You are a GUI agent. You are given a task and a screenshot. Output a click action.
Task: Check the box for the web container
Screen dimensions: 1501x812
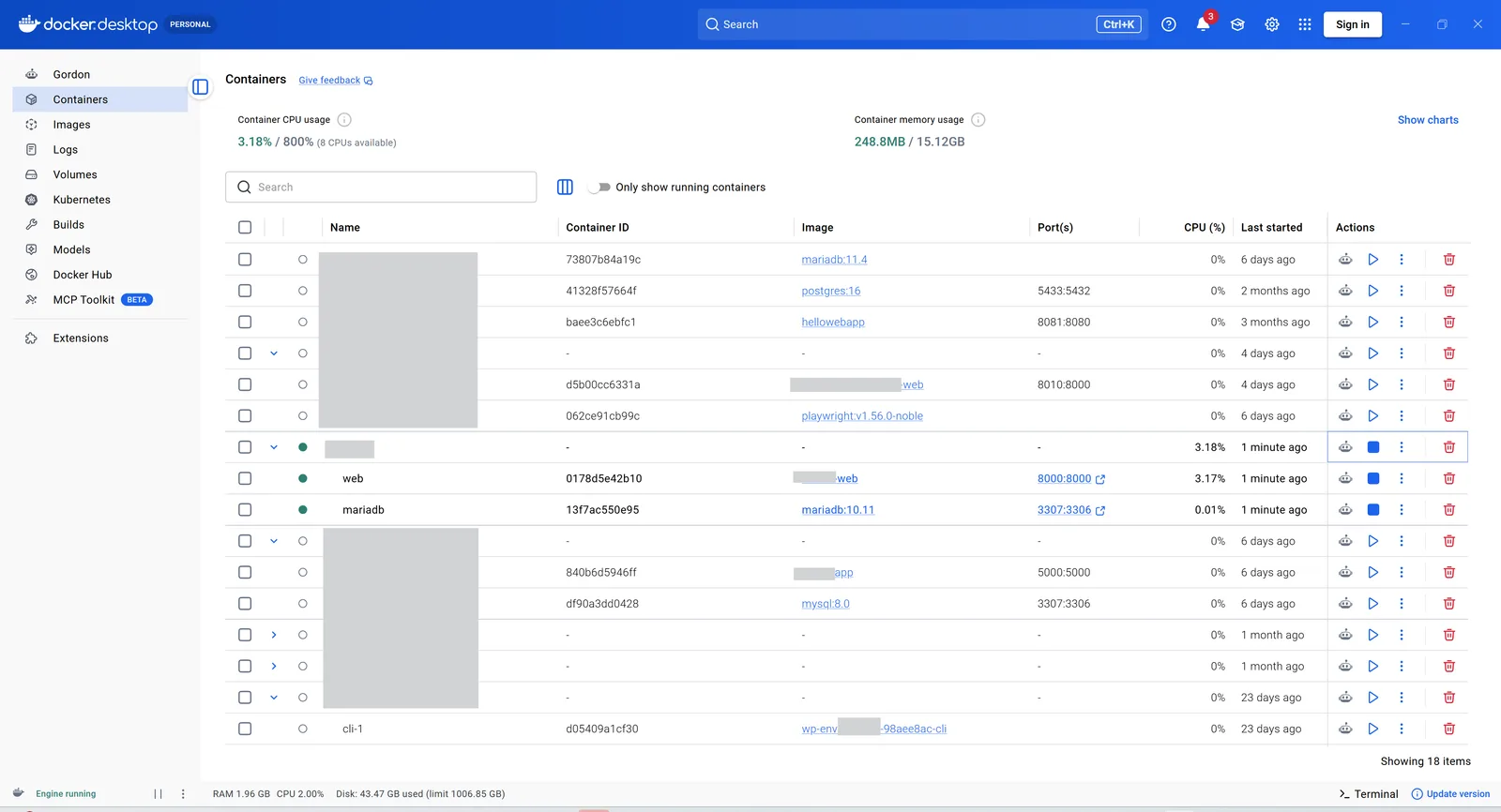[245, 478]
